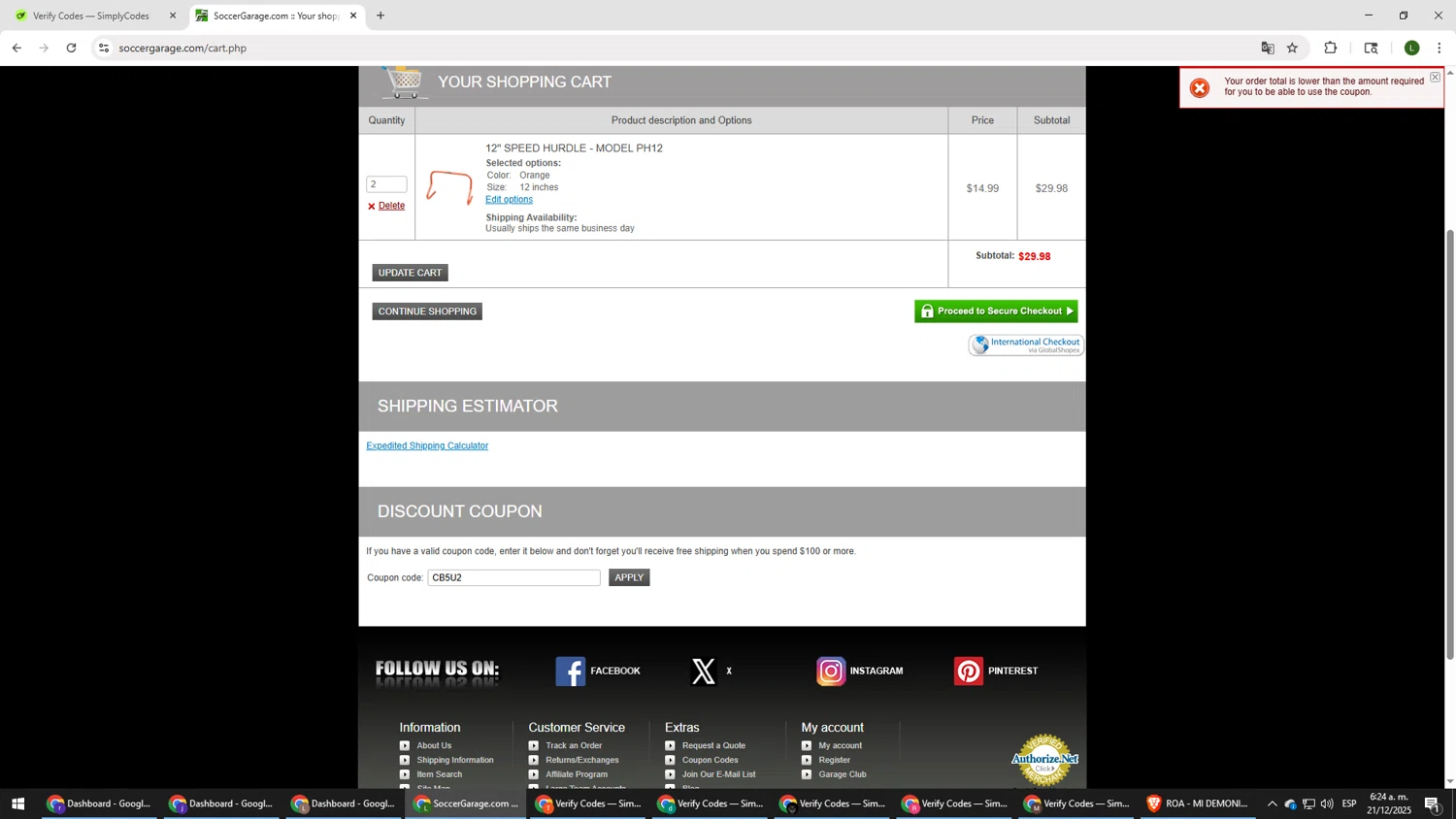Screen dimensions: 1456x819
Task: Open Returns/Exchanges footer link
Action: click(582, 760)
